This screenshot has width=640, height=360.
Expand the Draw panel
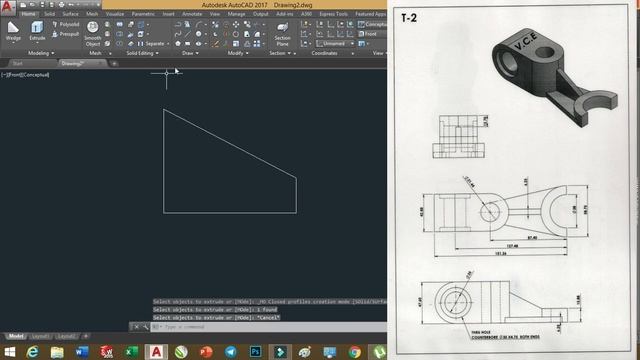190,53
